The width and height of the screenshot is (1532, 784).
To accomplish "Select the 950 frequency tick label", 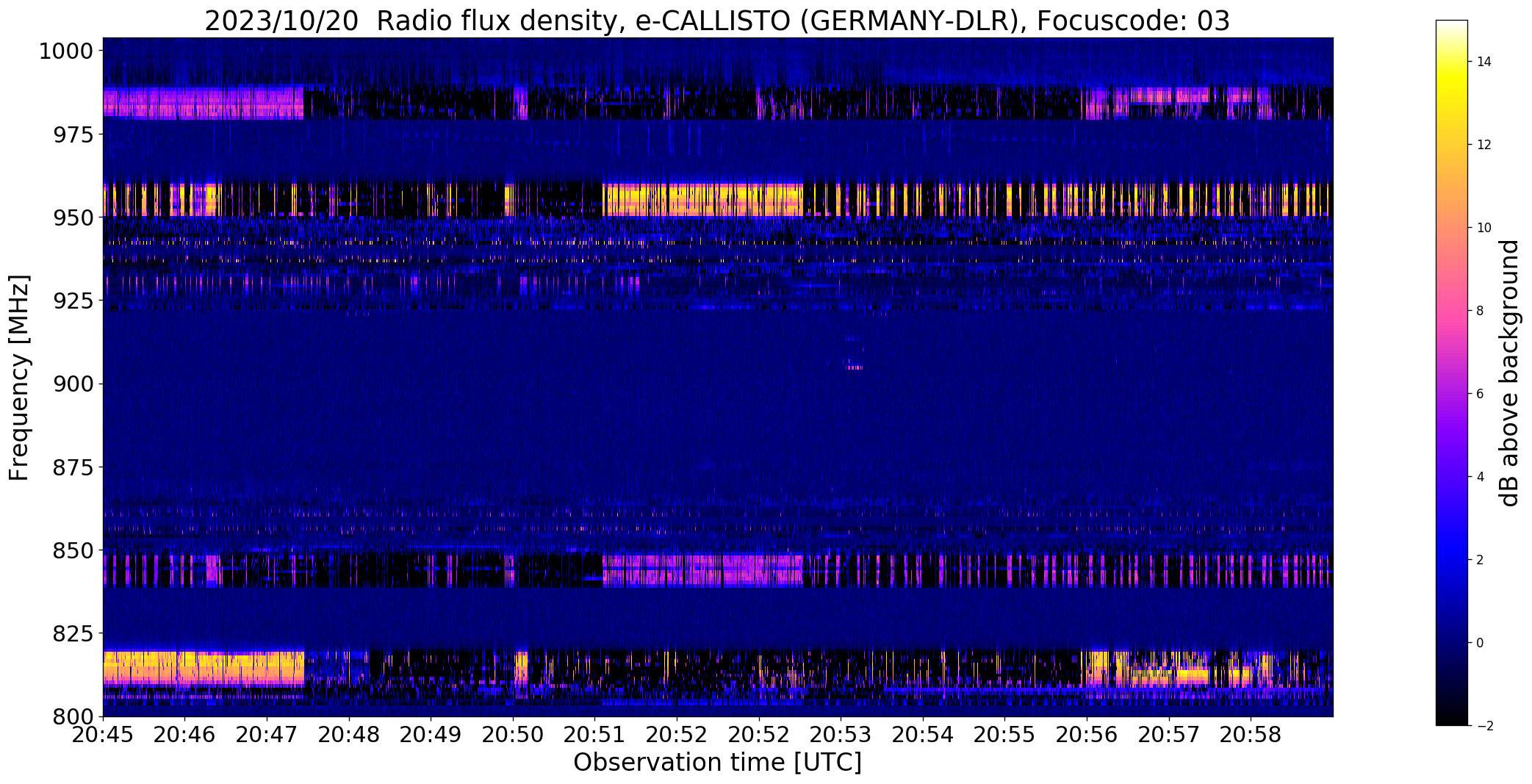I will tap(73, 217).
